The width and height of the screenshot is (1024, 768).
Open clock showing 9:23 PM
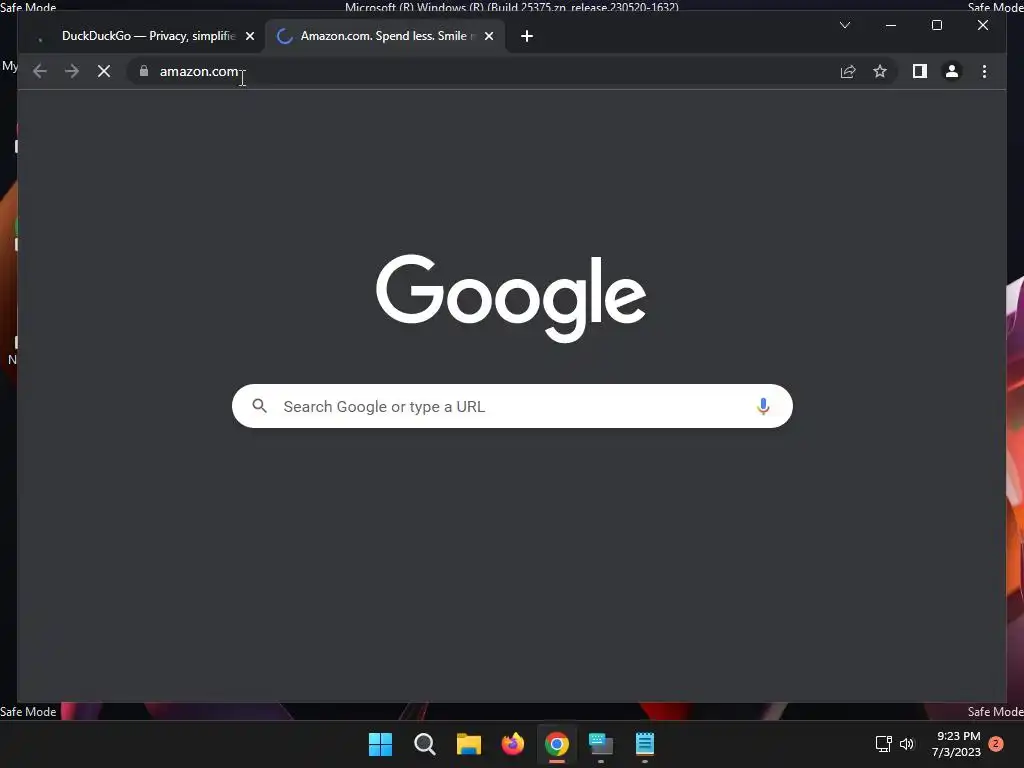[x=957, y=744]
